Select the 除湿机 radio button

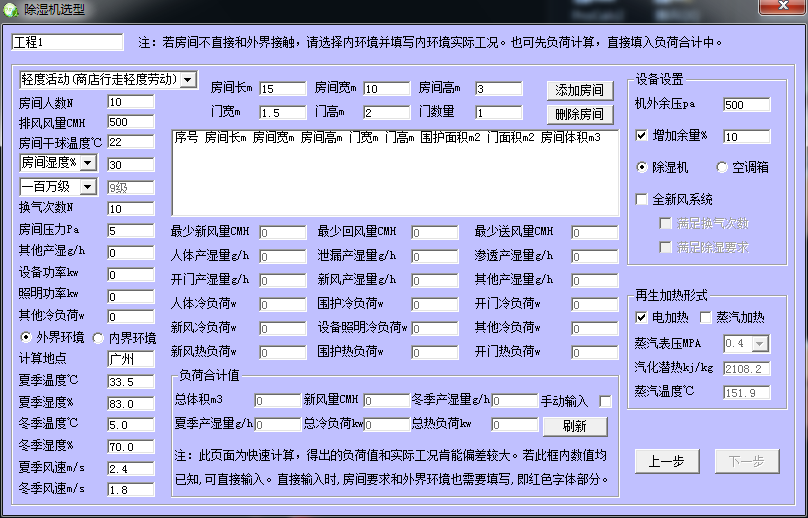point(642,168)
